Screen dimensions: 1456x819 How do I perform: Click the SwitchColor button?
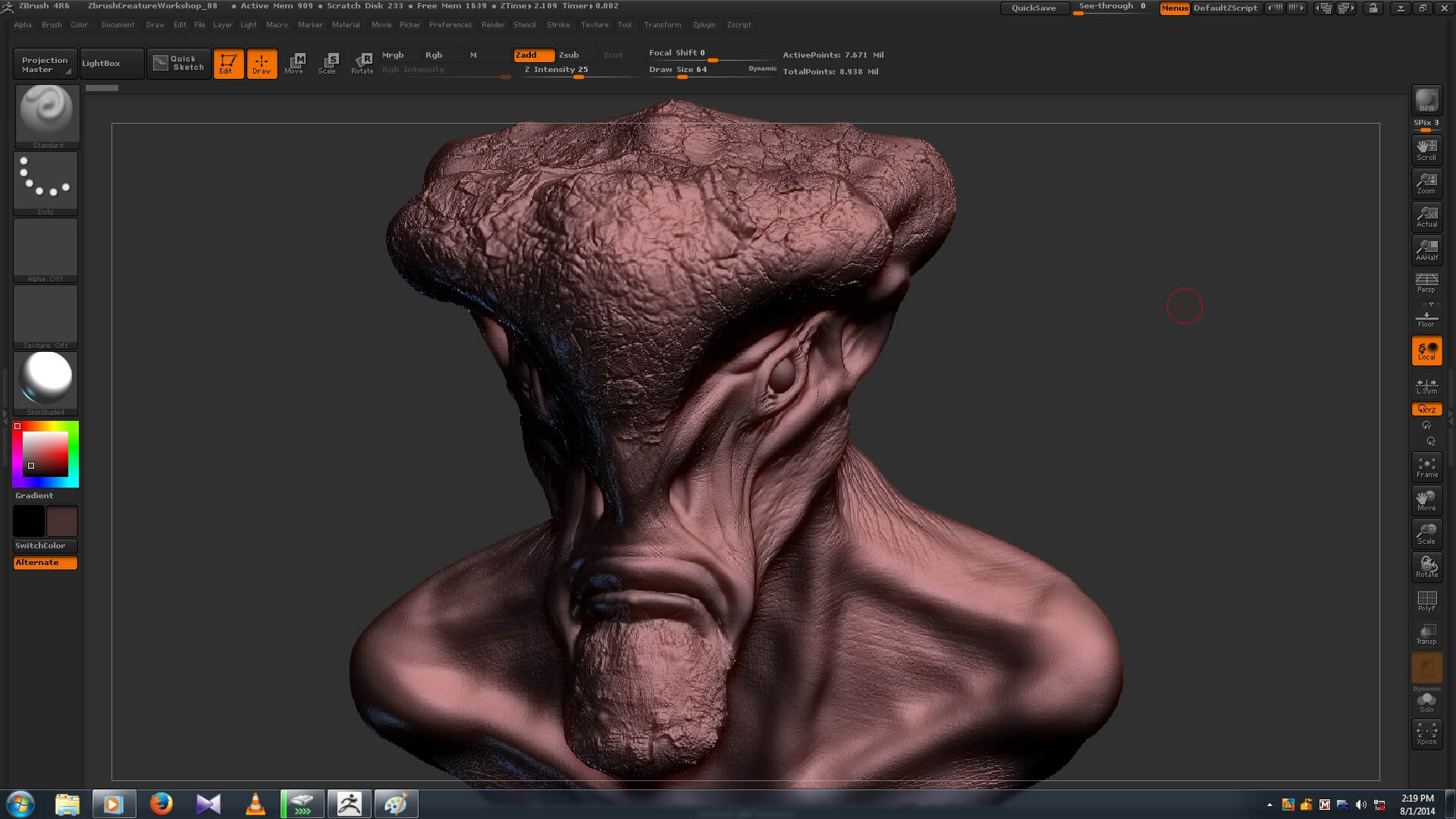coord(45,546)
